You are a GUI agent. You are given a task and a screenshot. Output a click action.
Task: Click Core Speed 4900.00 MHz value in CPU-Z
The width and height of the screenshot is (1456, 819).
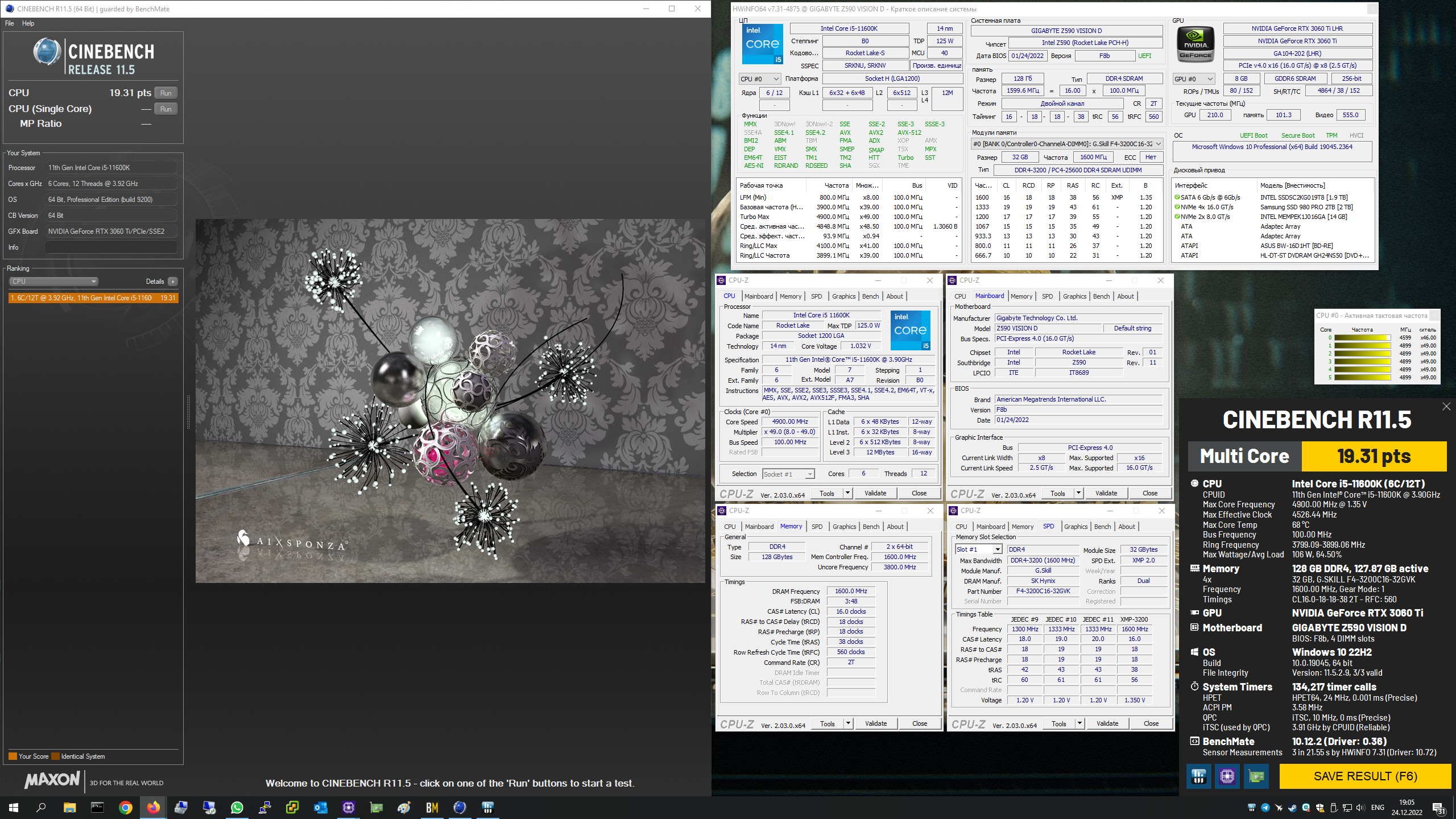point(790,422)
